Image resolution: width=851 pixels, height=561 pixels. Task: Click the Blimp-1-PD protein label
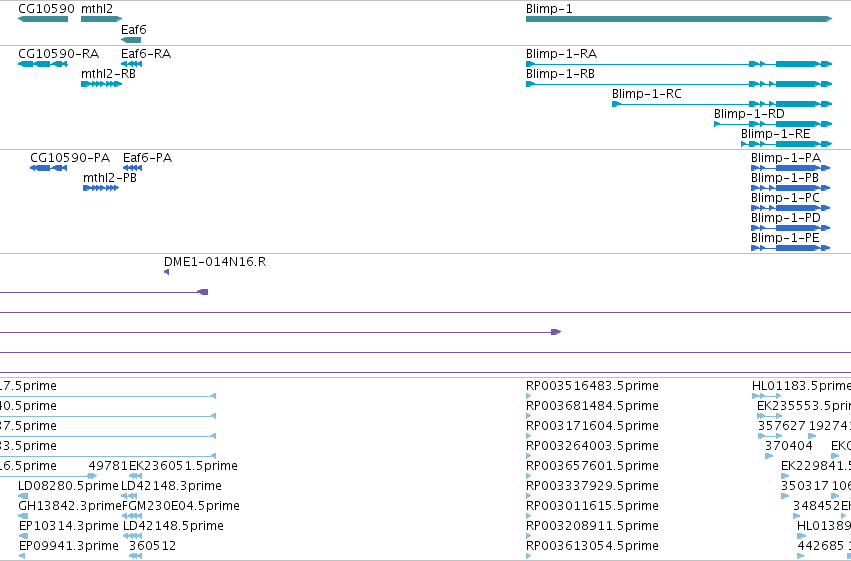(786, 218)
